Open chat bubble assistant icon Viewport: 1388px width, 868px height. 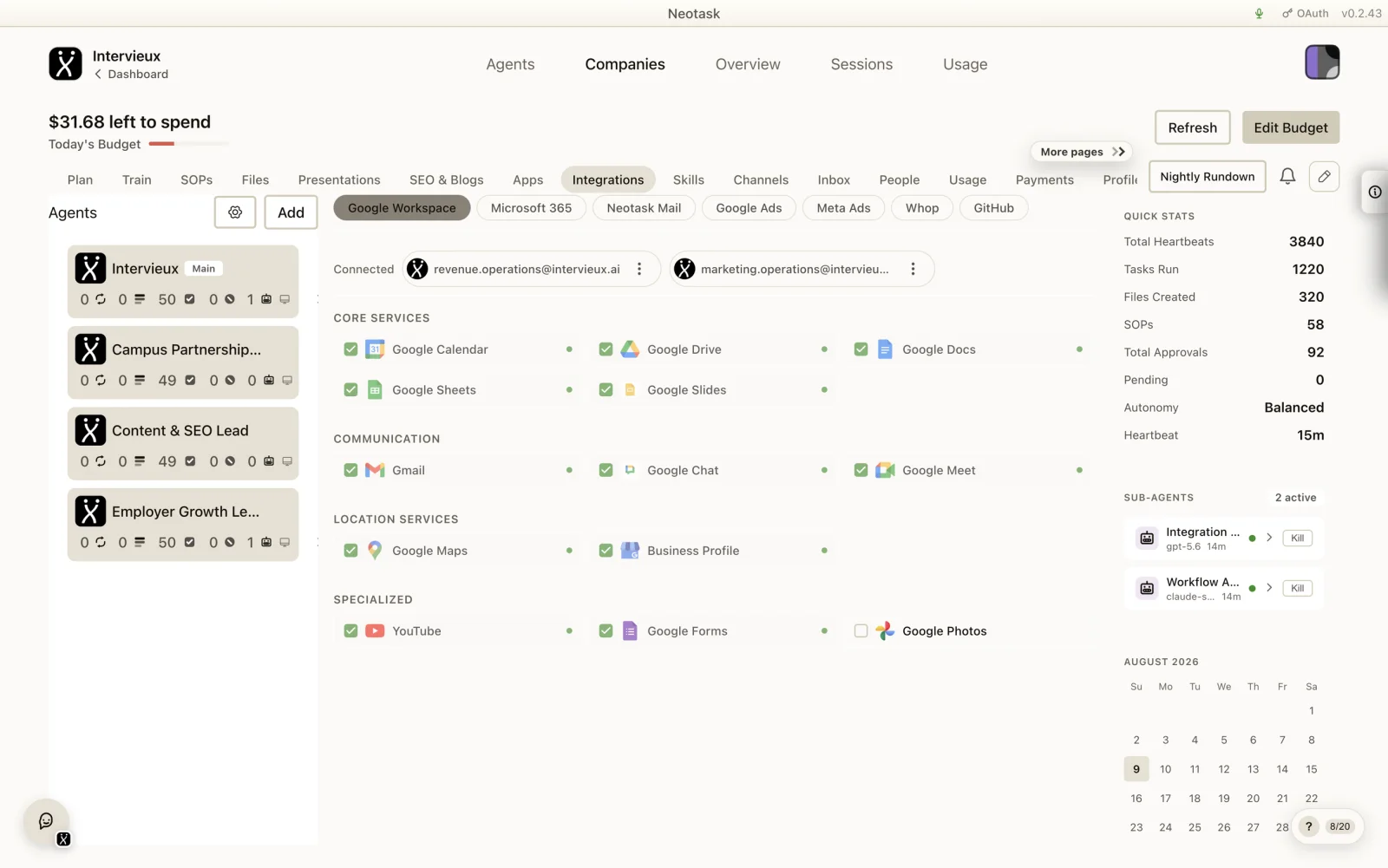46,820
